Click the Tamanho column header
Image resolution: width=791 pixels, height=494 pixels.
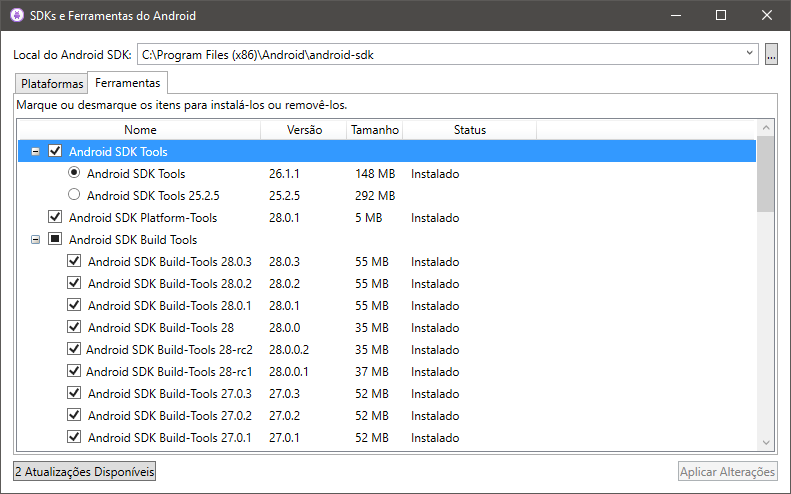[375, 130]
